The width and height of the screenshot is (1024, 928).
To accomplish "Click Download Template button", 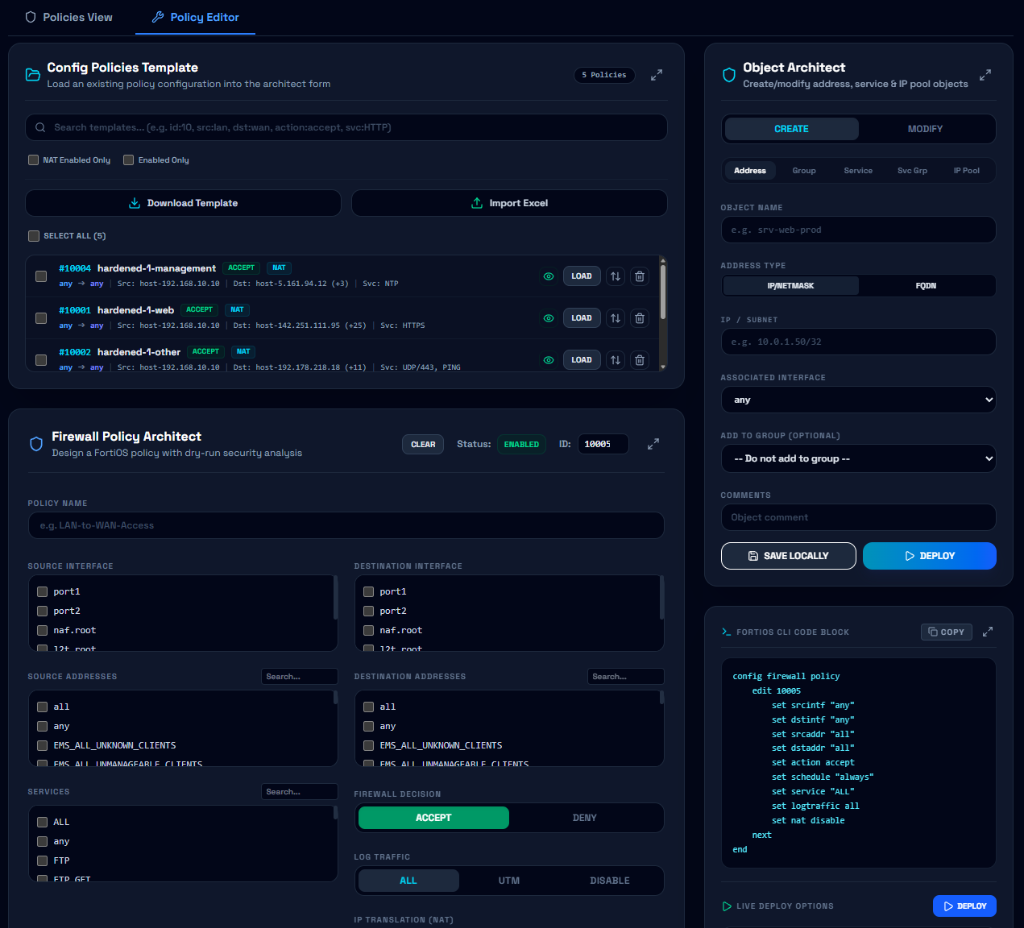I will [x=183, y=203].
